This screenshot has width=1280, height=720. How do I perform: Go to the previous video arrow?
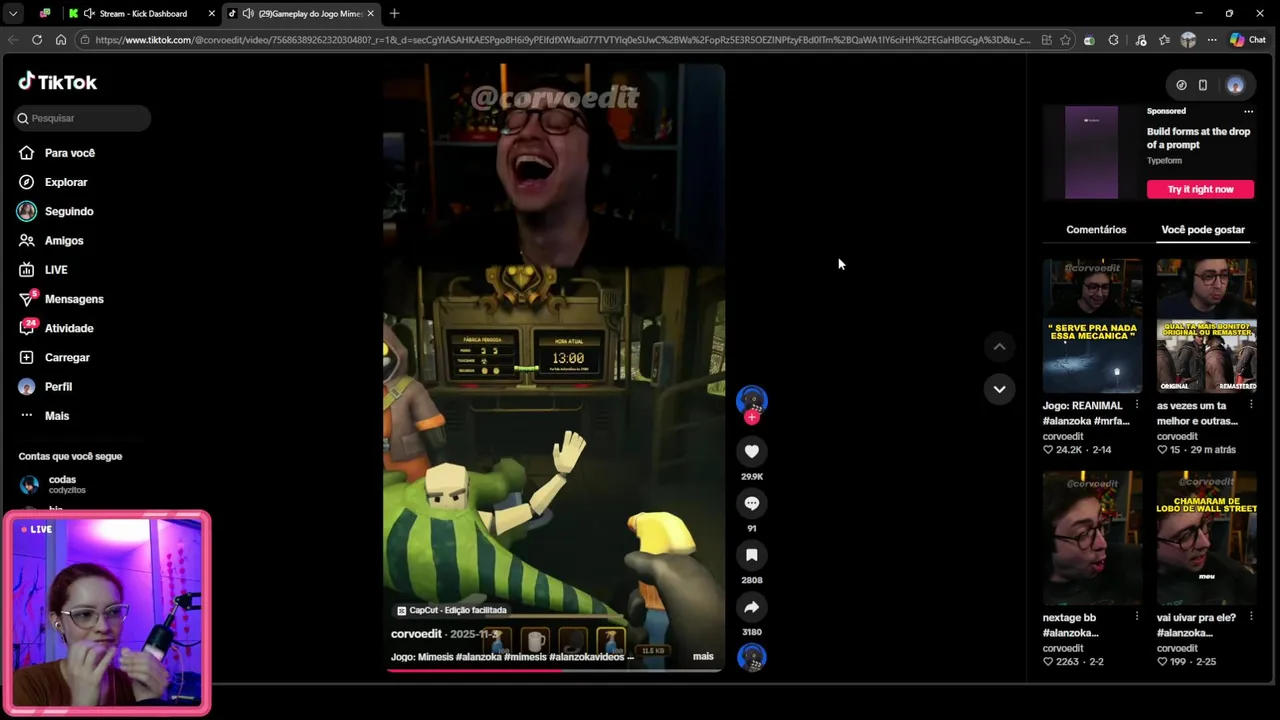(999, 347)
